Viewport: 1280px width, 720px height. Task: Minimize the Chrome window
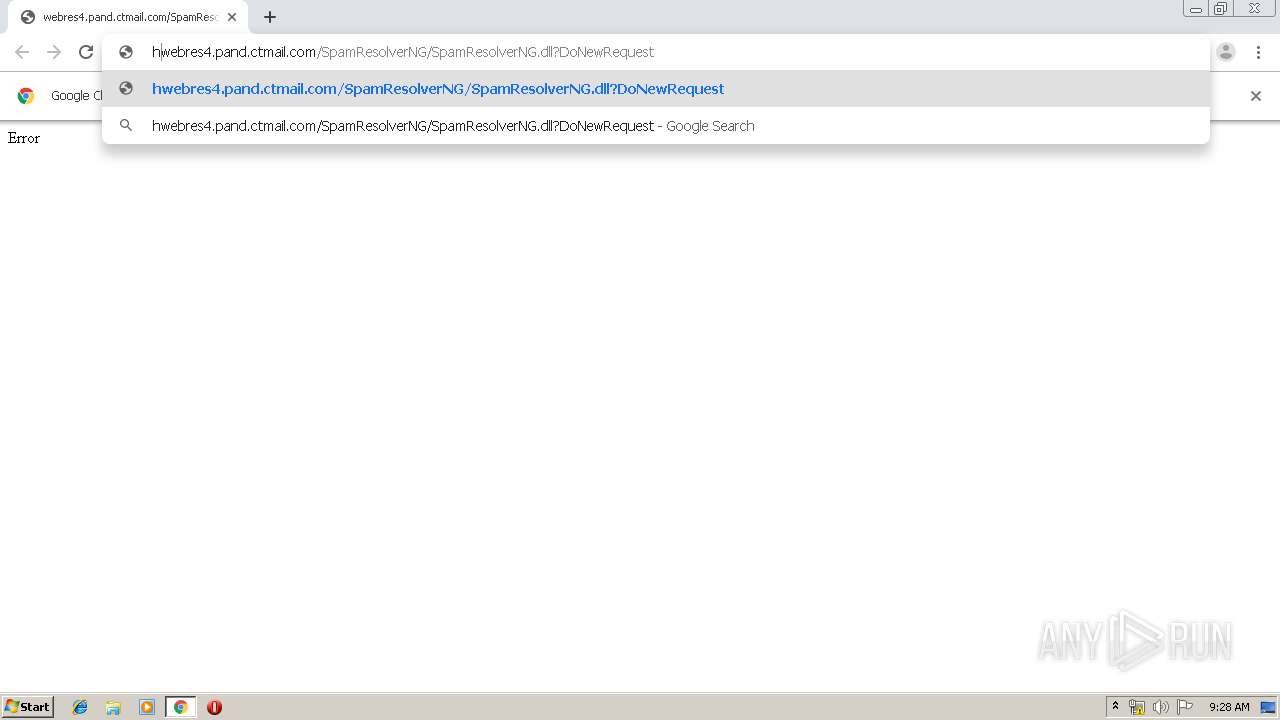click(1196, 9)
